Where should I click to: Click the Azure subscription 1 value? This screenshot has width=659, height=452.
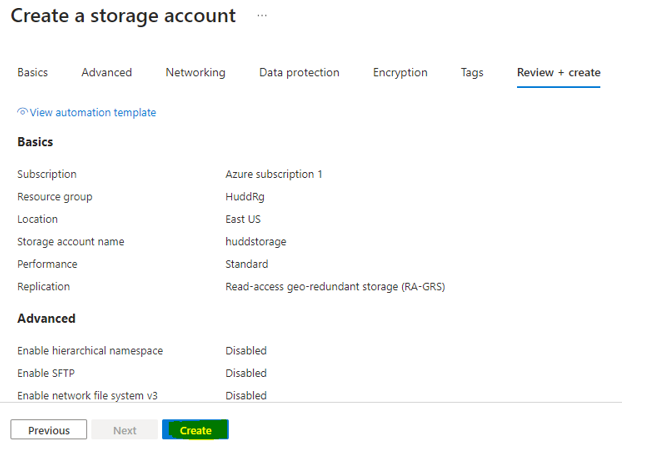pos(274,174)
